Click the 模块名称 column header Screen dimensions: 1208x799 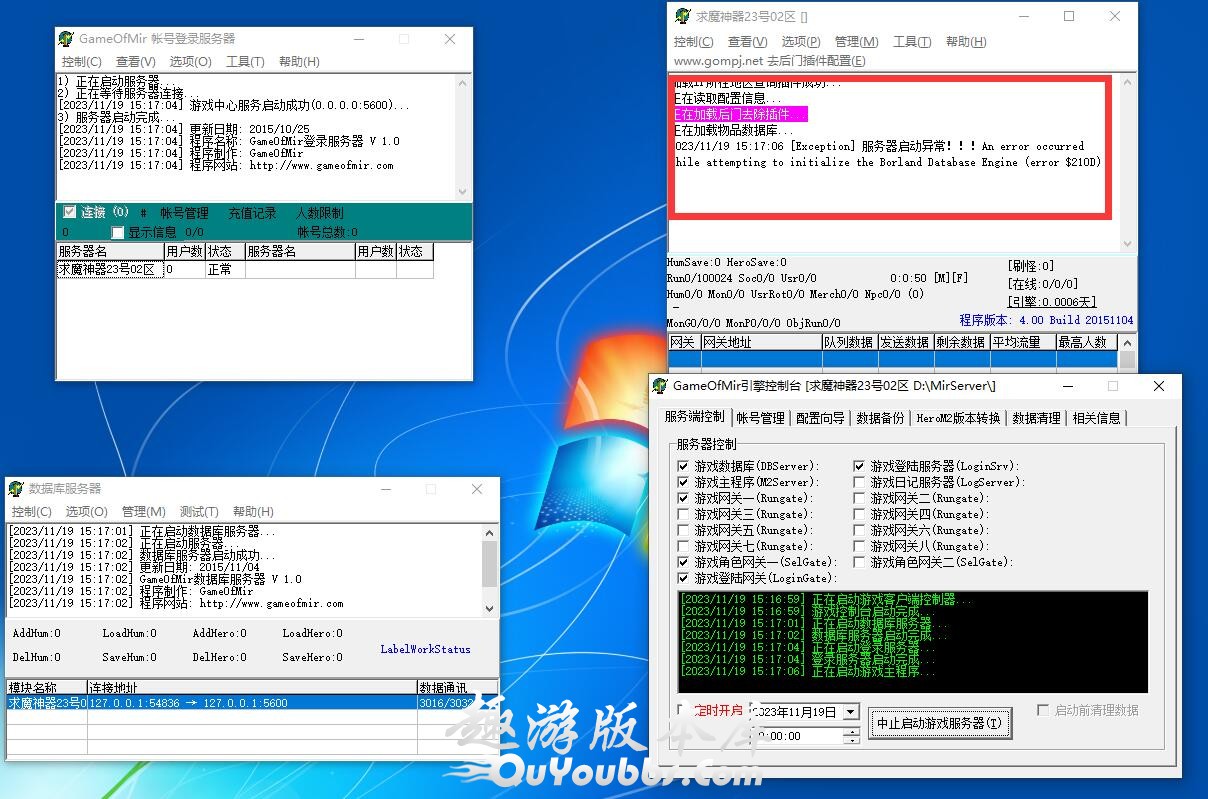46,688
